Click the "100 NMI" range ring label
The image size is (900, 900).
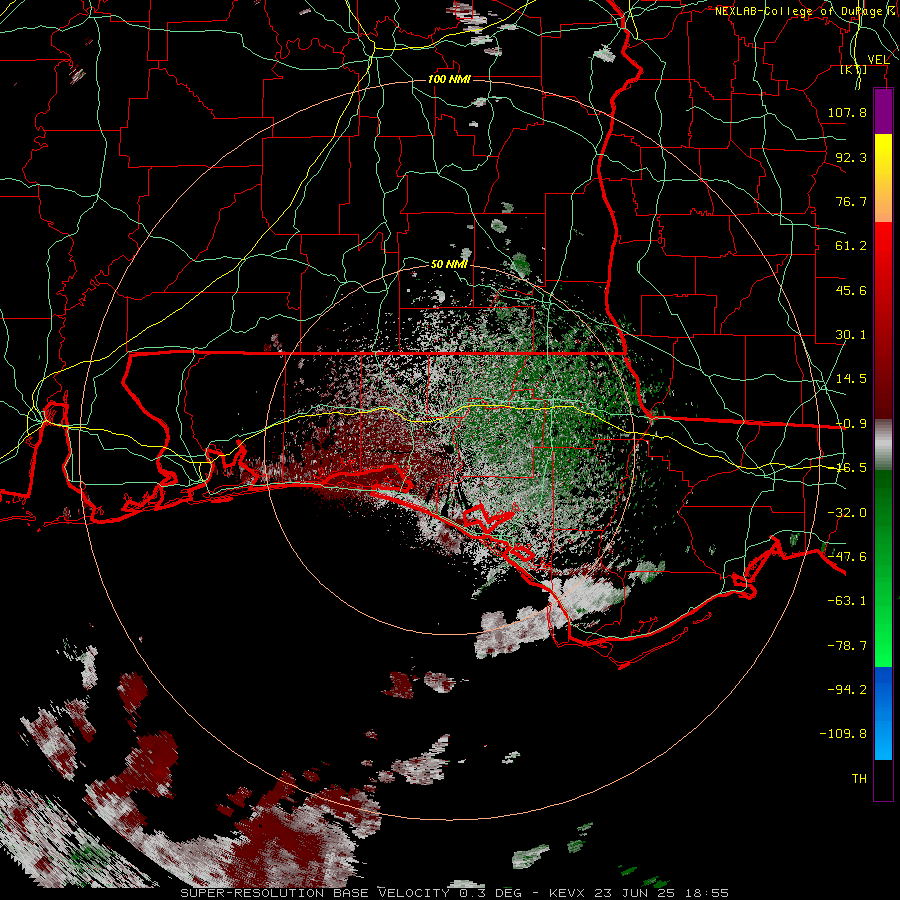coord(449,79)
